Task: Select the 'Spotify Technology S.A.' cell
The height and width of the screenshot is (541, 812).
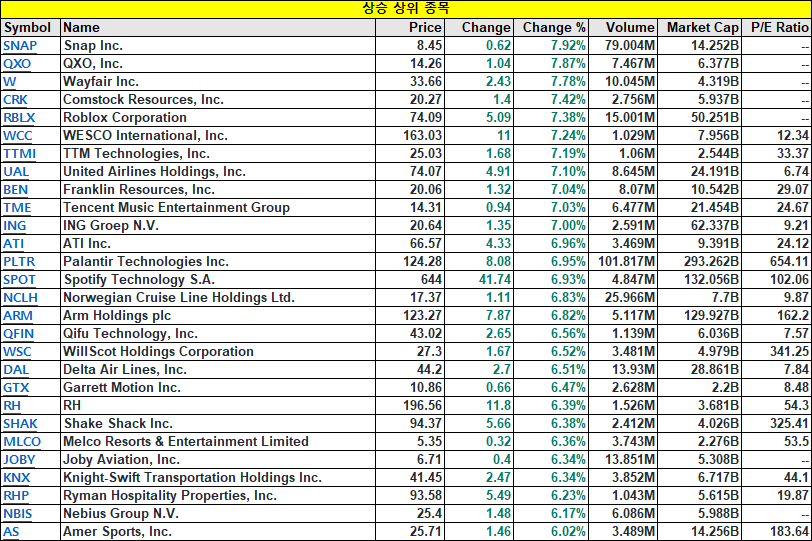Action: pyautogui.click(x=218, y=280)
